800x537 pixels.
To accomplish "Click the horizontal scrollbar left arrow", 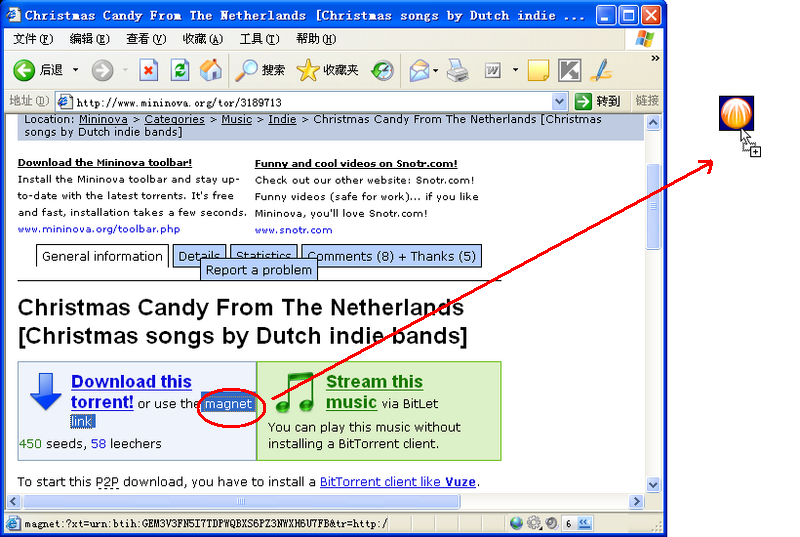I will pos(13,501).
